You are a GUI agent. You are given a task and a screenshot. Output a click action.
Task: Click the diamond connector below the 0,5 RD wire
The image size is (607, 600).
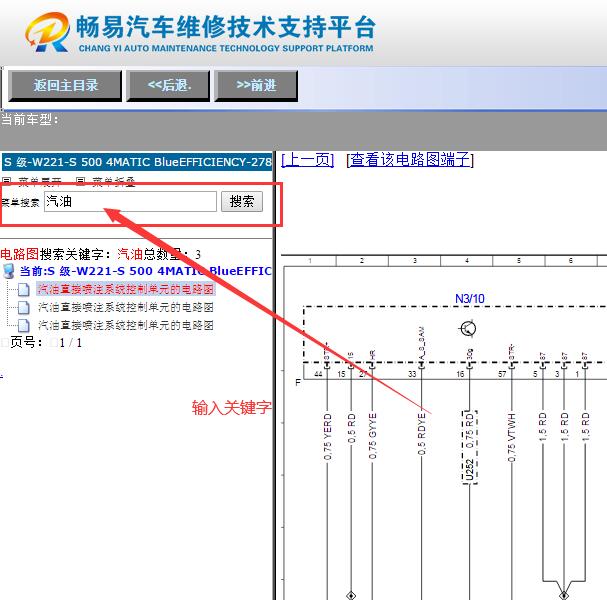pos(351,595)
